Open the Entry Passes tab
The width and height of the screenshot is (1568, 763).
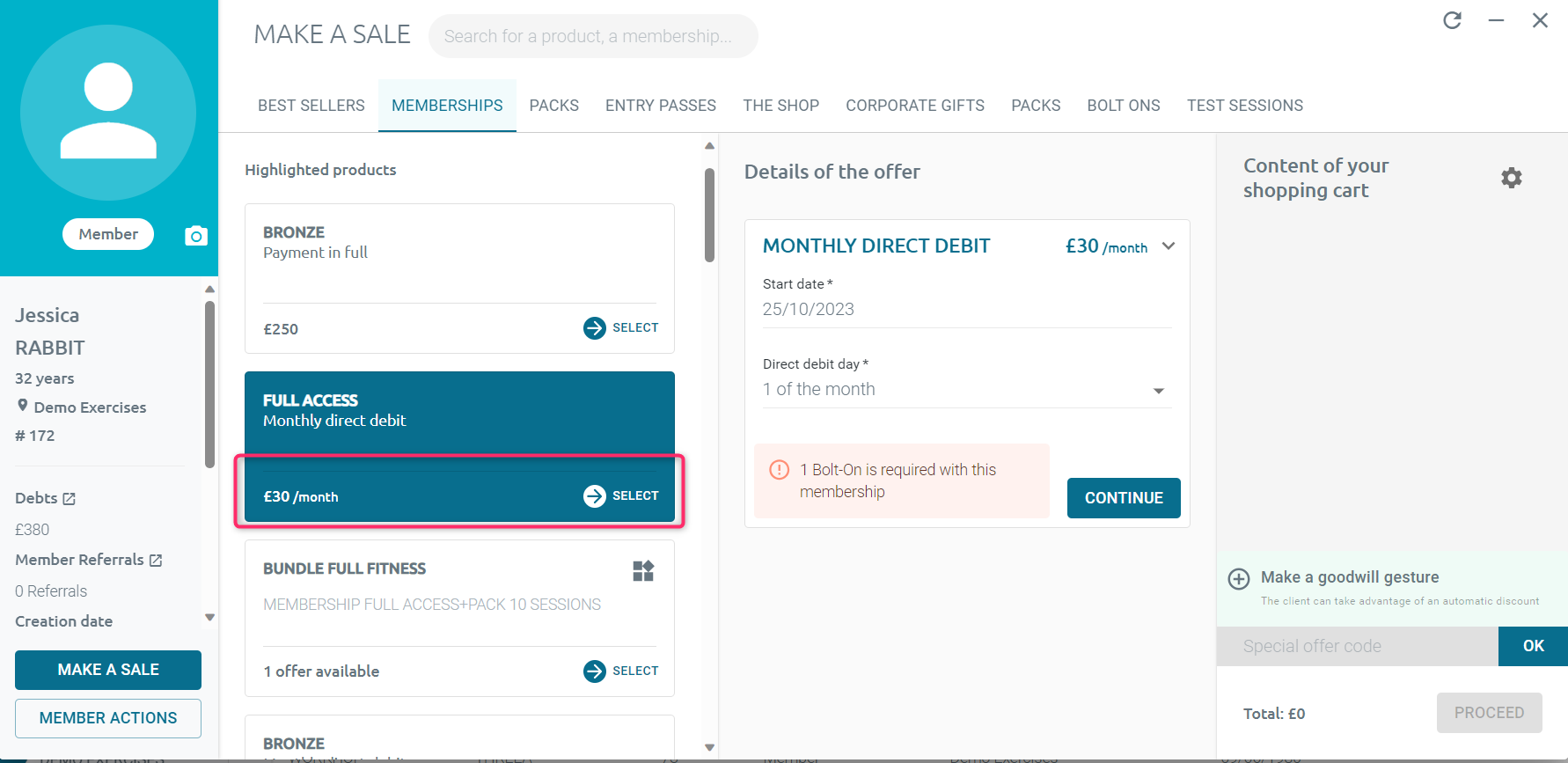tap(661, 106)
